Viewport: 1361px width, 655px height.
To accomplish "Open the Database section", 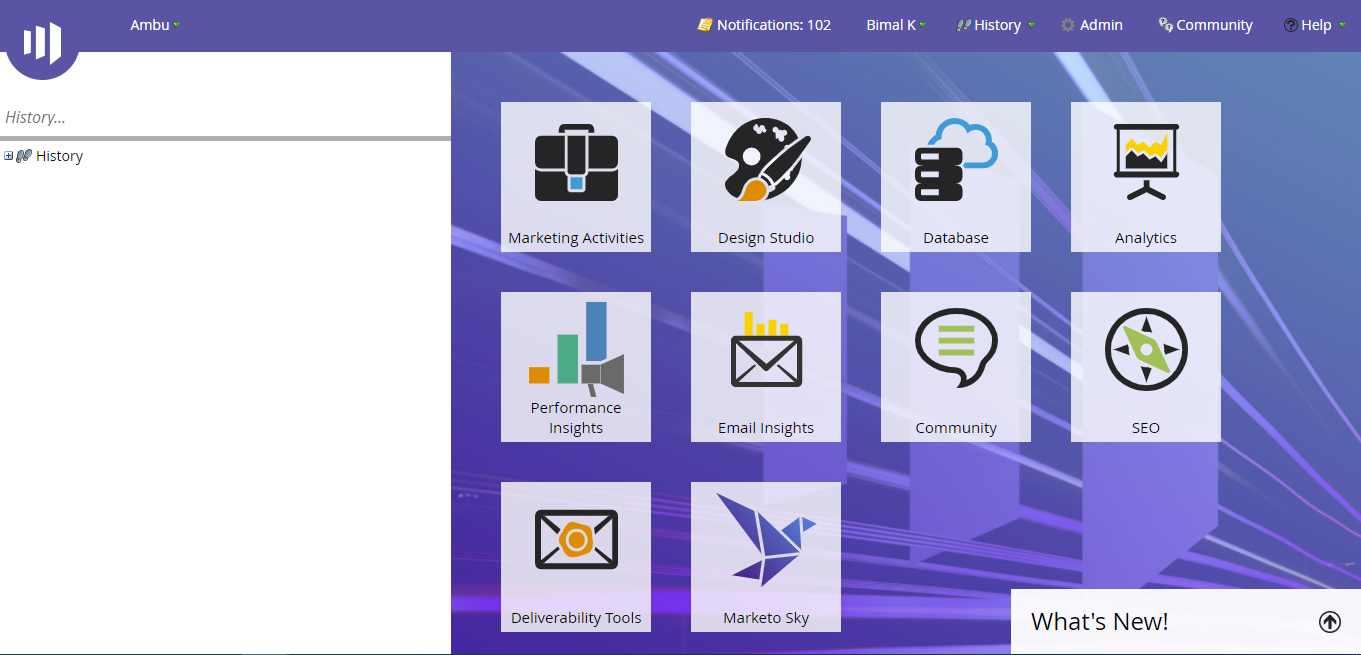I will 955,177.
